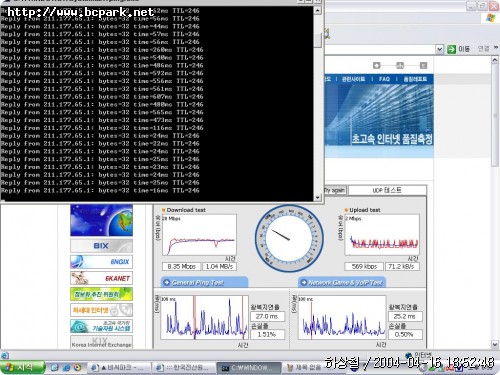The image size is (500, 375).
Task: Click browser page scrollbar down arrow
Action: [495, 344]
